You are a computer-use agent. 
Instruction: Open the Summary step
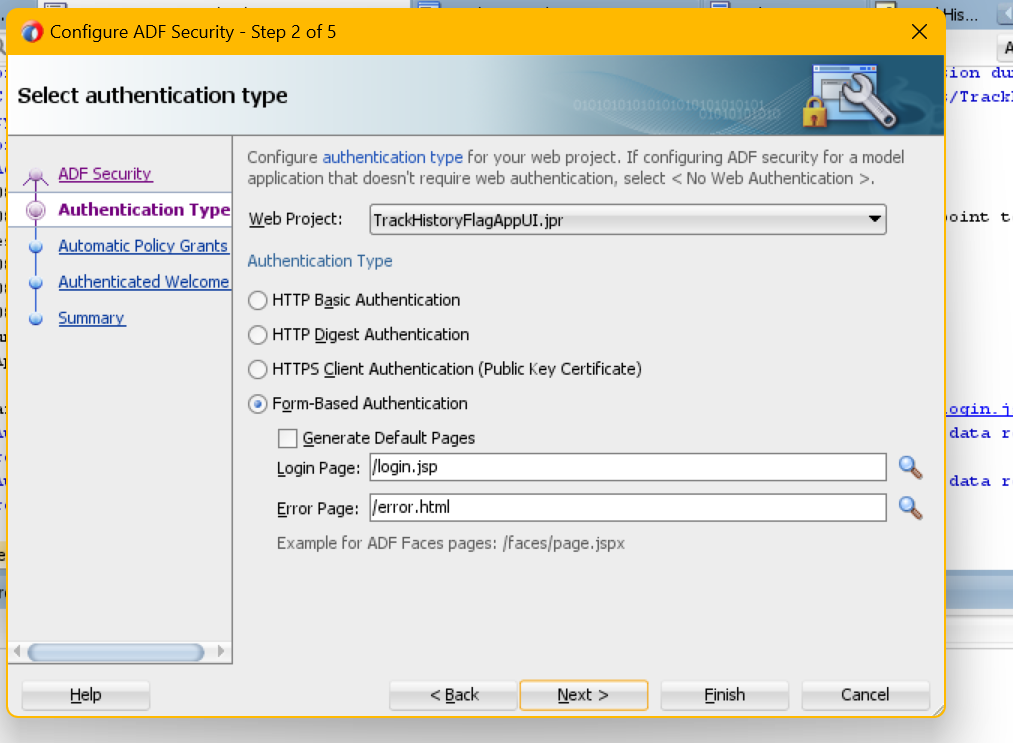92,318
